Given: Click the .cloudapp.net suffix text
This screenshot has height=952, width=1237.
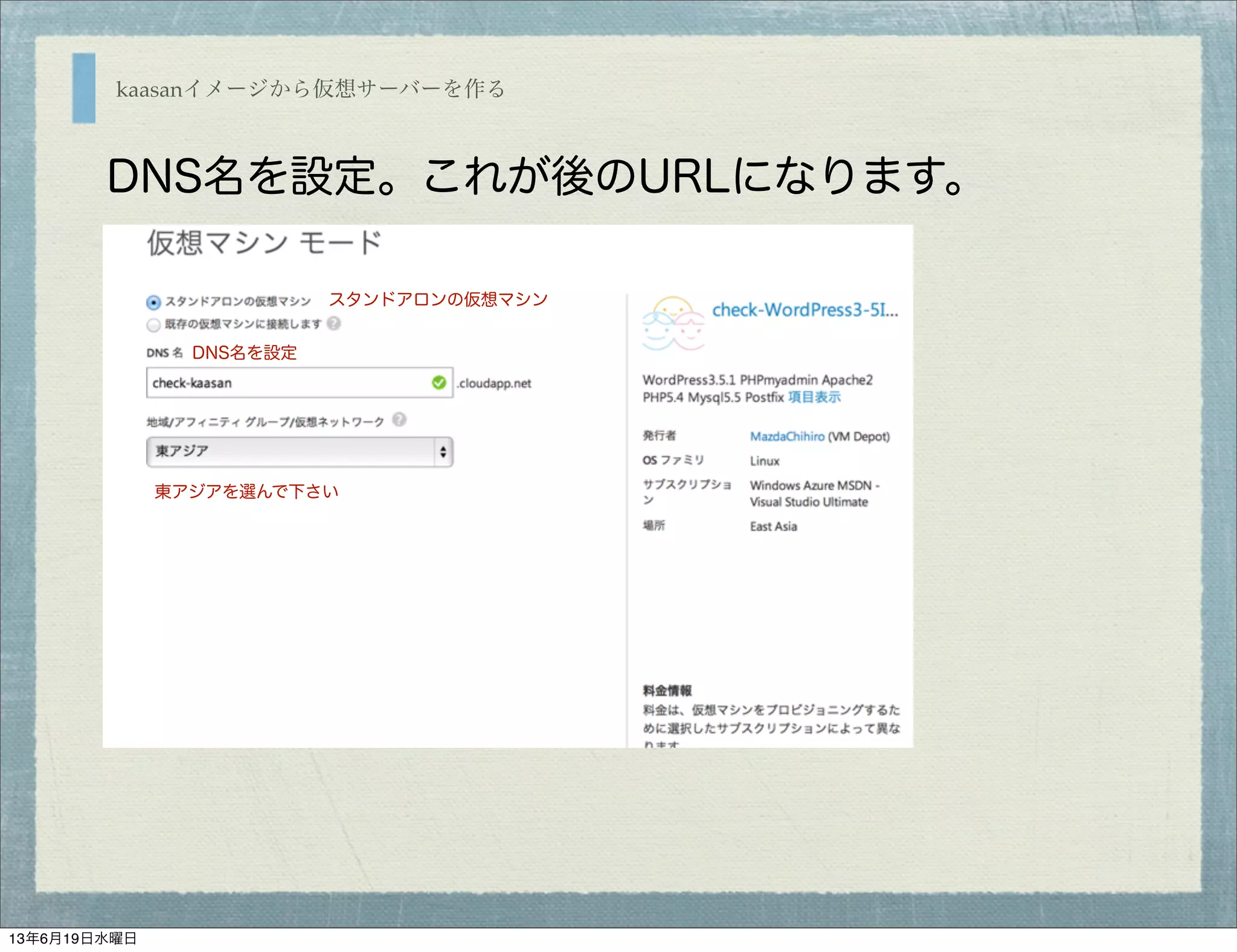Looking at the screenshot, I should point(494,384).
